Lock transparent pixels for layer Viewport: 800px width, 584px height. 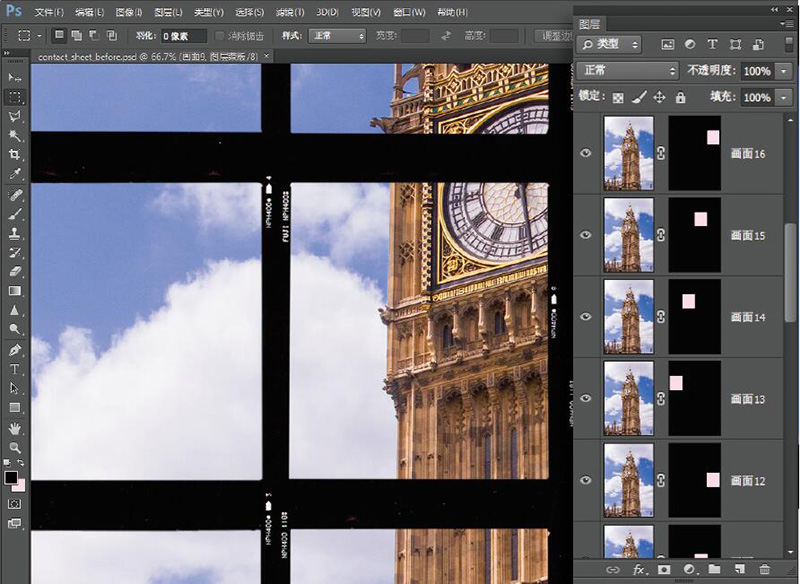(x=618, y=97)
